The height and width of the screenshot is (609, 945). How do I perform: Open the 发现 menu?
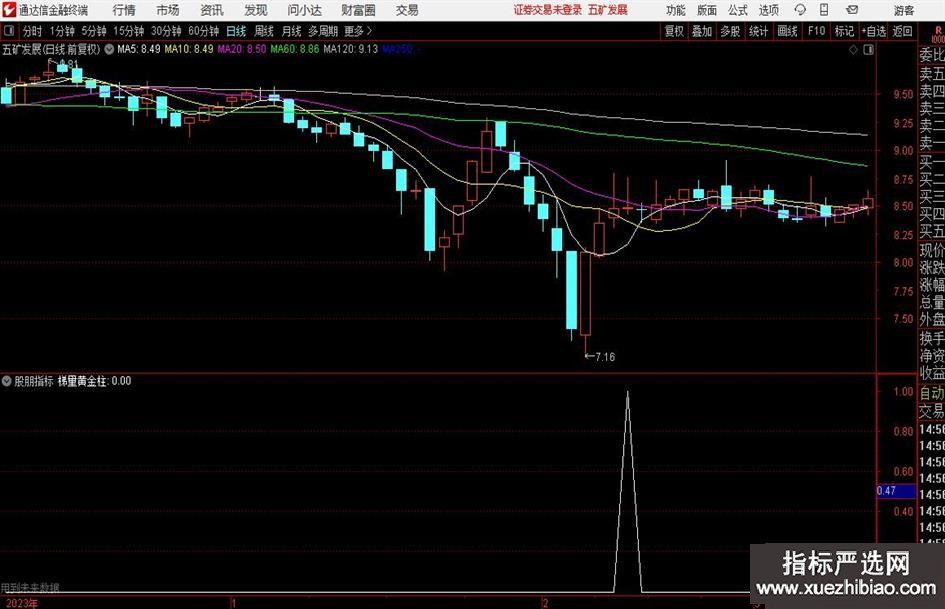tap(256, 10)
